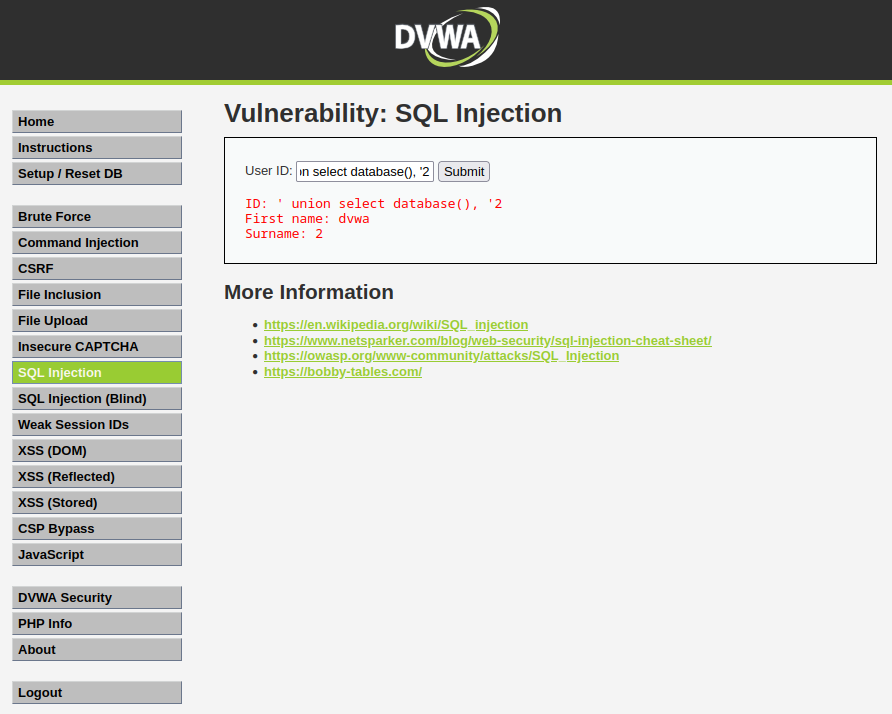Click the ID union select result line
Viewport: 892px width, 714px height.
(374, 204)
